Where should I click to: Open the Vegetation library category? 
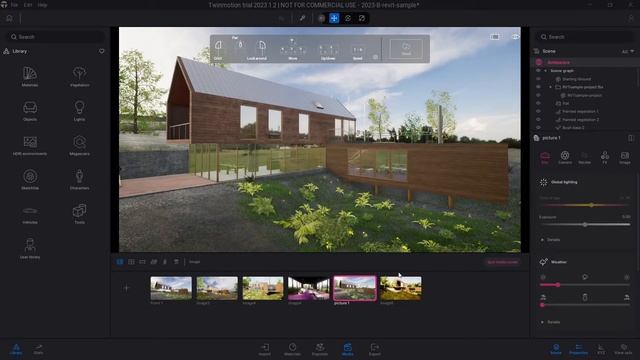79,76
